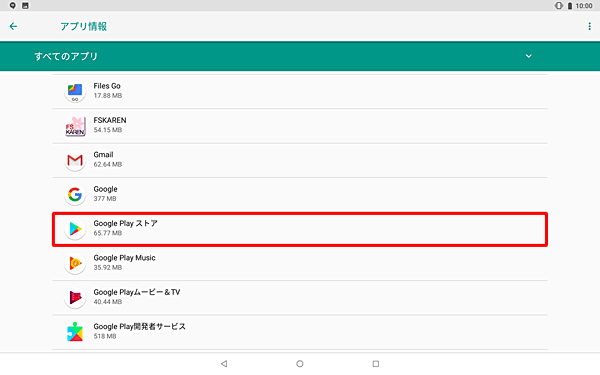
Task: Click the 17.88 MB size text
Action: coord(108,96)
